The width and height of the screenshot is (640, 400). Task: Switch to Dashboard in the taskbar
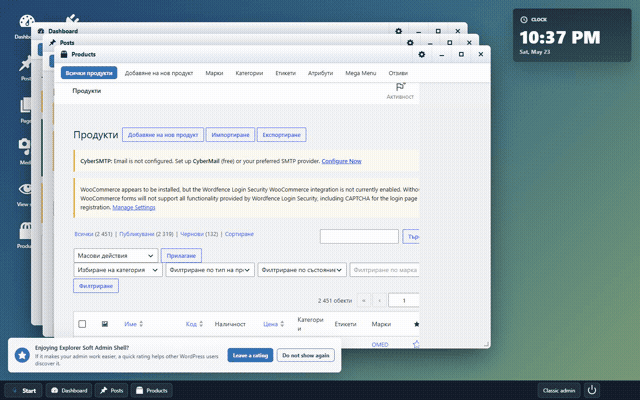(69, 391)
